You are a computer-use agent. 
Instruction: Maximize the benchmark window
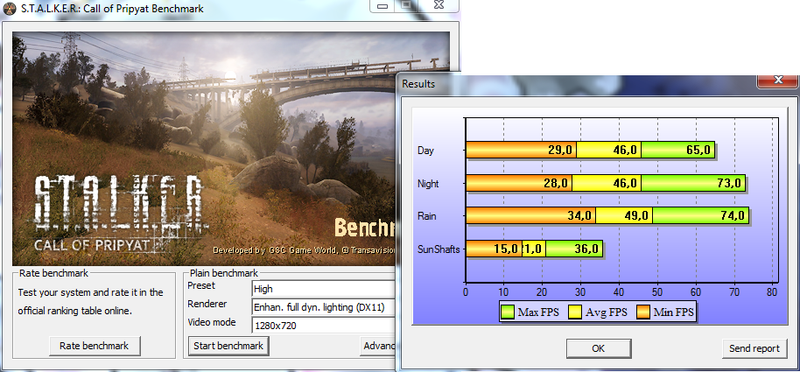click(x=407, y=6)
